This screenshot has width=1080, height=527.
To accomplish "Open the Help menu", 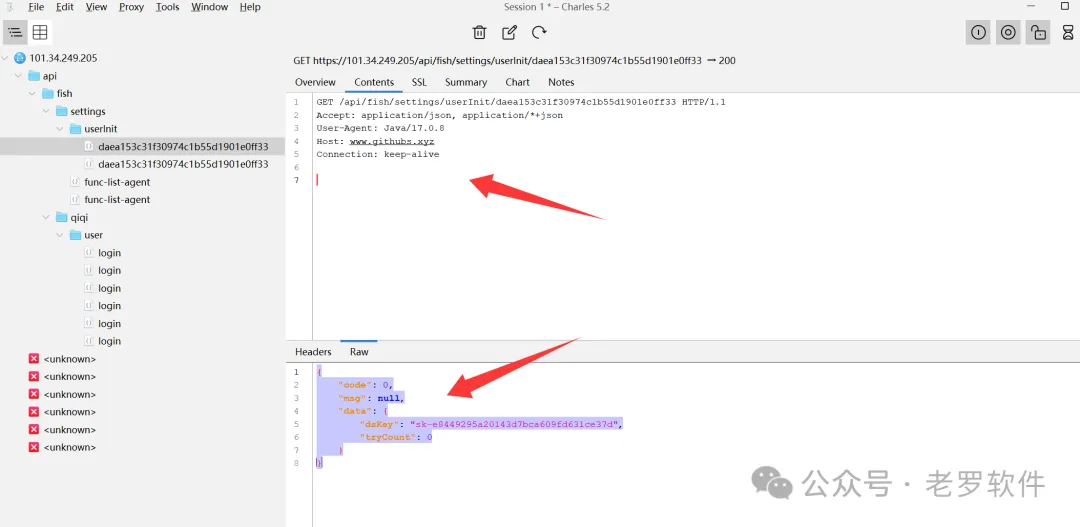I will (x=250, y=7).
